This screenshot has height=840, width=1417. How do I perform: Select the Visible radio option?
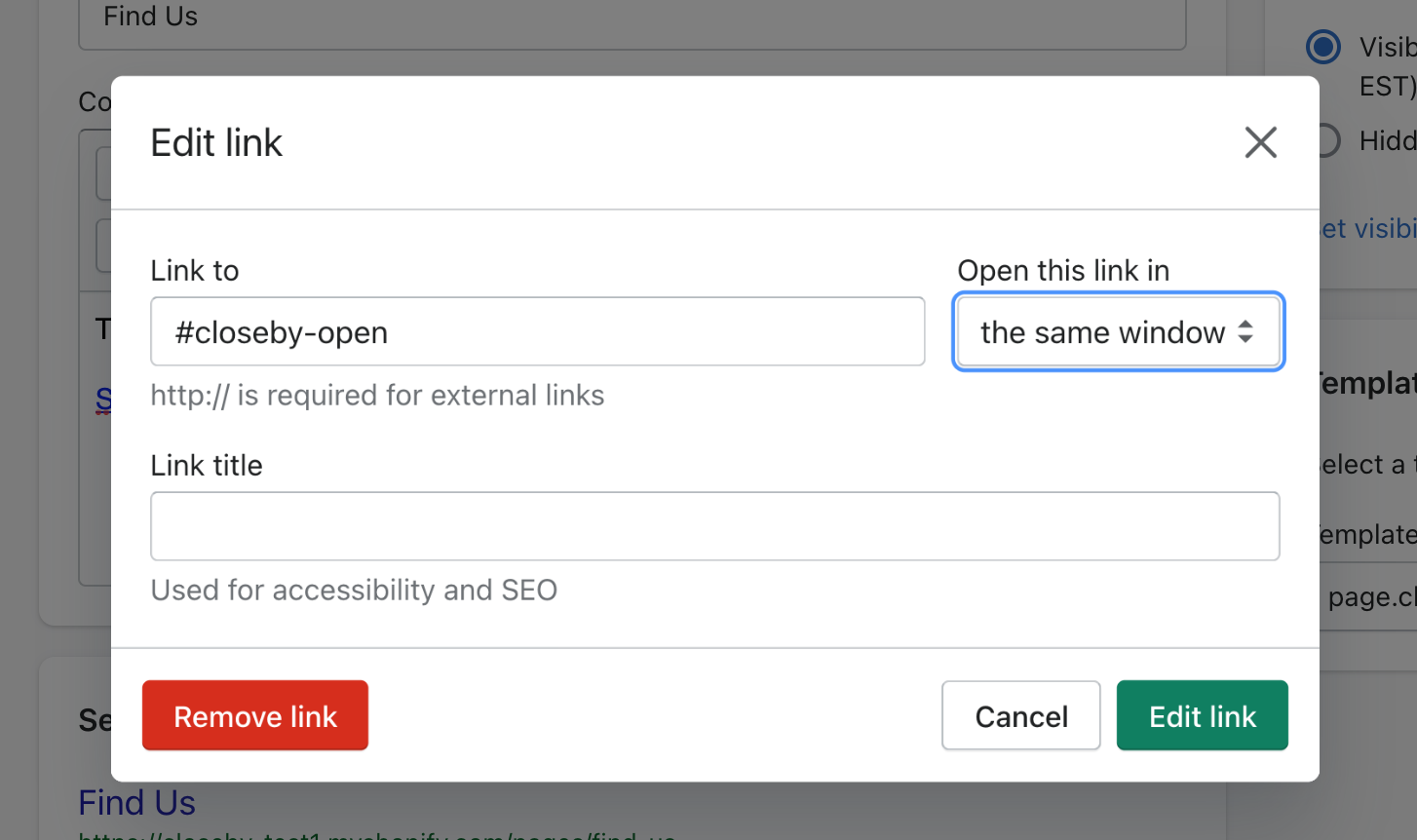click(x=1323, y=47)
